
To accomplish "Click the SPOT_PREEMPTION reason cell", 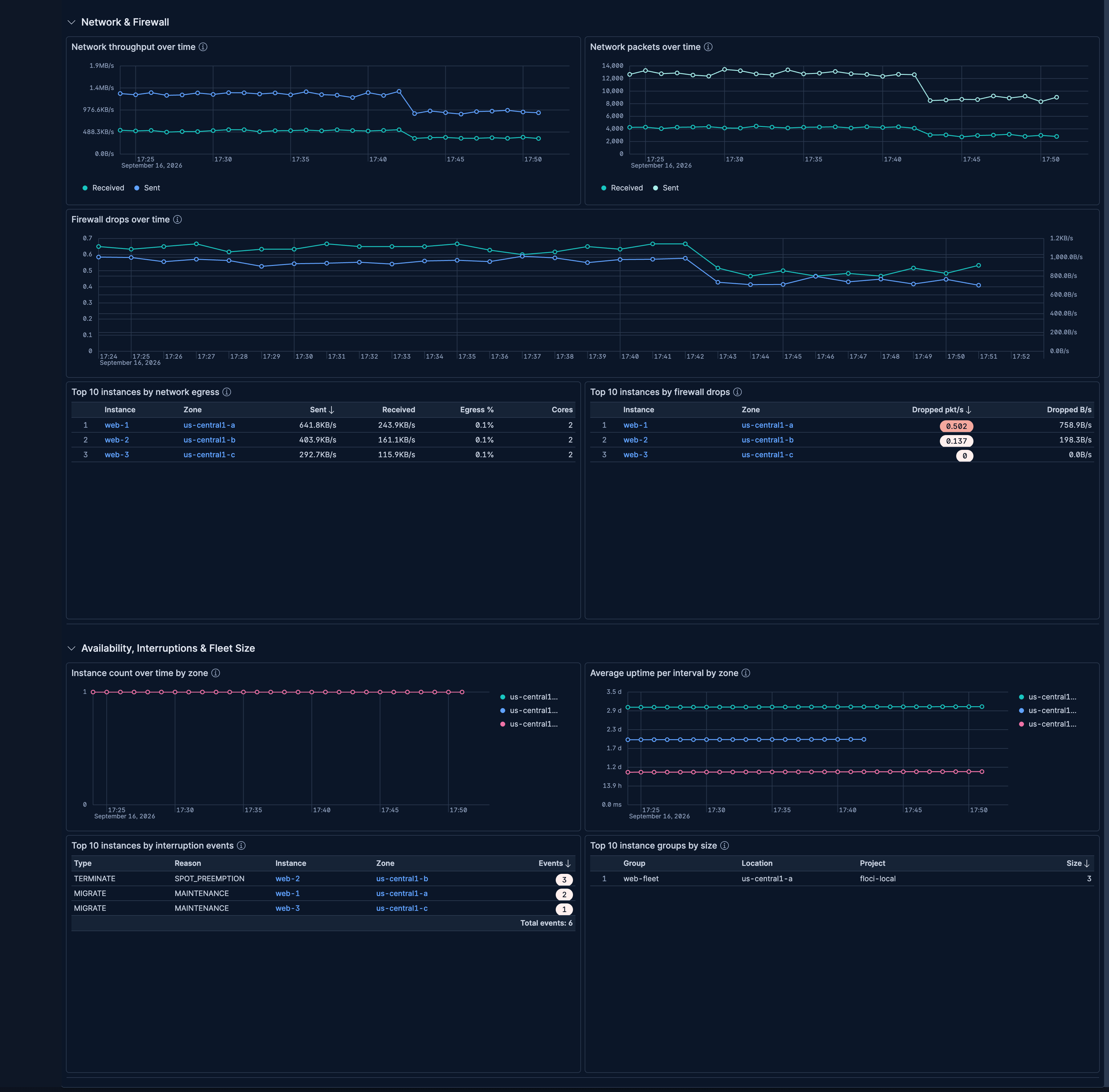I will click(209, 879).
